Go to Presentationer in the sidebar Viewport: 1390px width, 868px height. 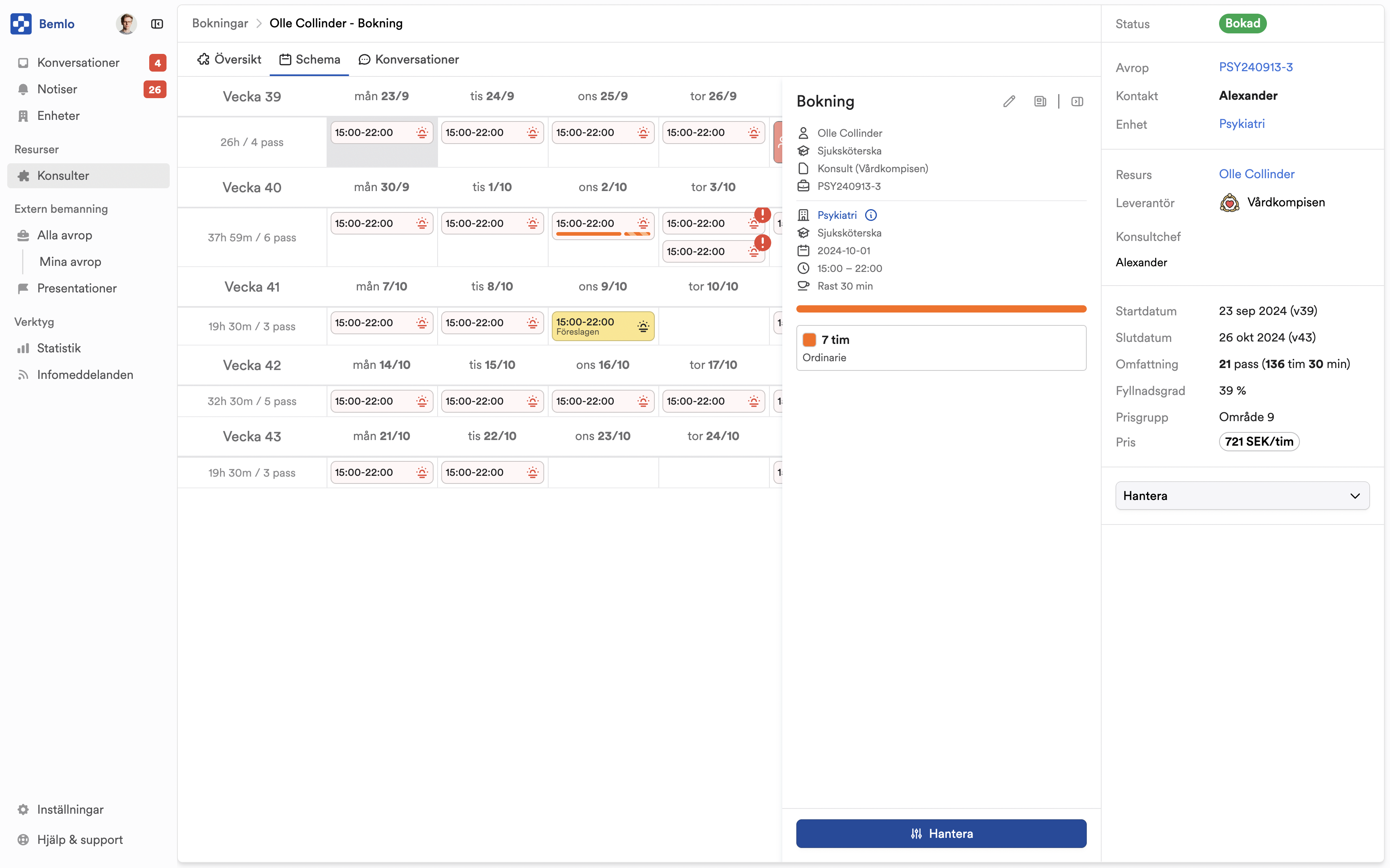88,288
